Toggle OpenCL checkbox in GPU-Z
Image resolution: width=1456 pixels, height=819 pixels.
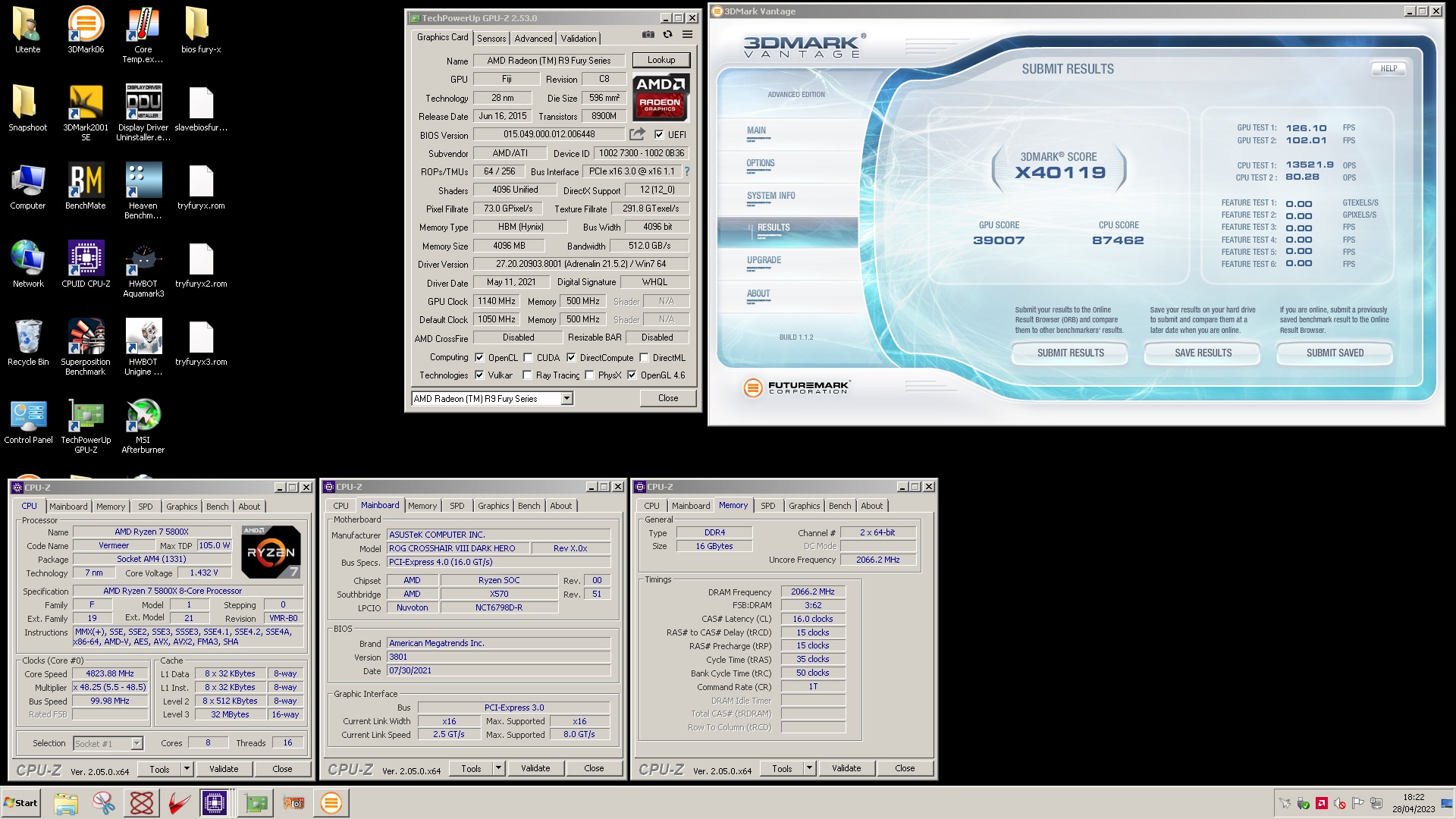(x=479, y=357)
